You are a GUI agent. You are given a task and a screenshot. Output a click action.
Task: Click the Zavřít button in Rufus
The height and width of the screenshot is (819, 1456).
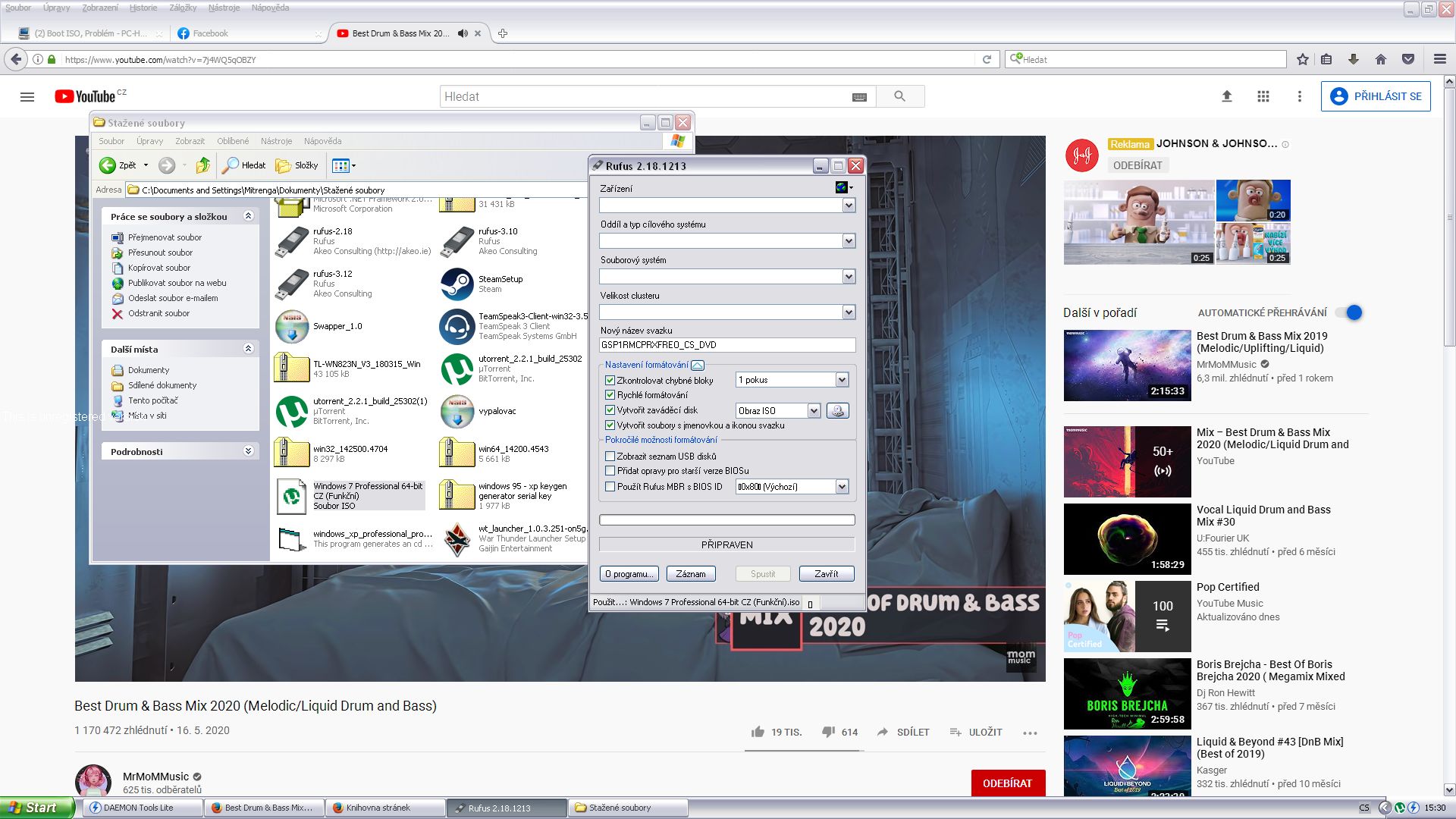coord(826,574)
